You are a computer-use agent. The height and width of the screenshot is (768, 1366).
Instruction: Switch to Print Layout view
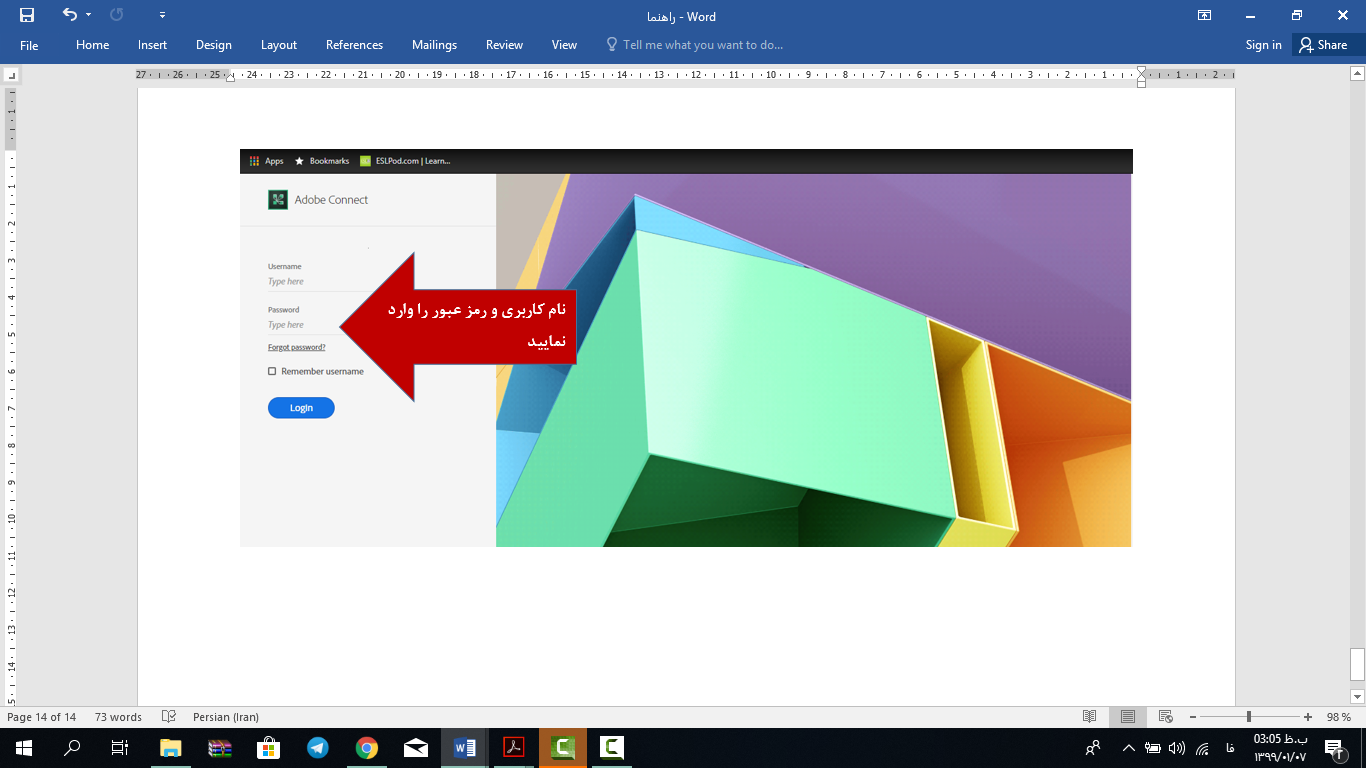pyautogui.click(x=1127, y=717)
